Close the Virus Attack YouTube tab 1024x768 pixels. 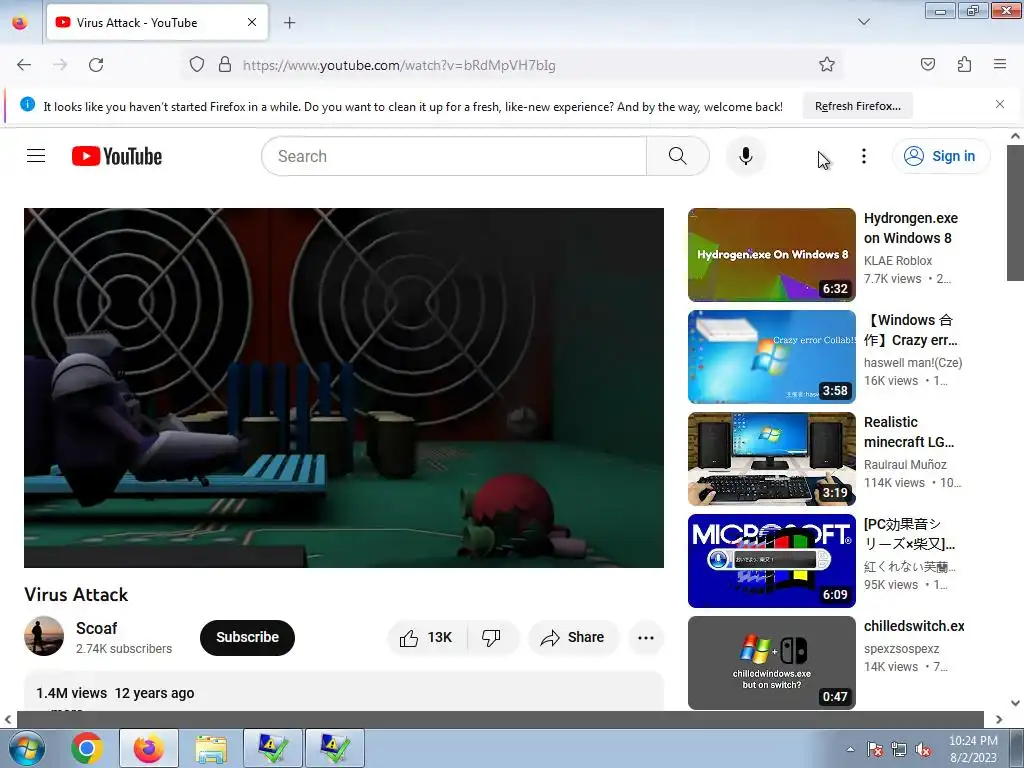[252, 22]
